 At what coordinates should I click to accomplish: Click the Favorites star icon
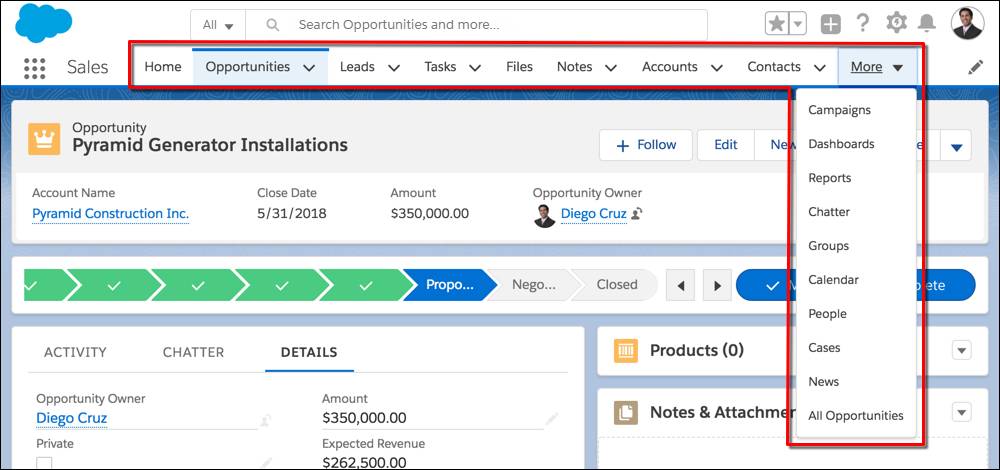[x=776, y=24]
